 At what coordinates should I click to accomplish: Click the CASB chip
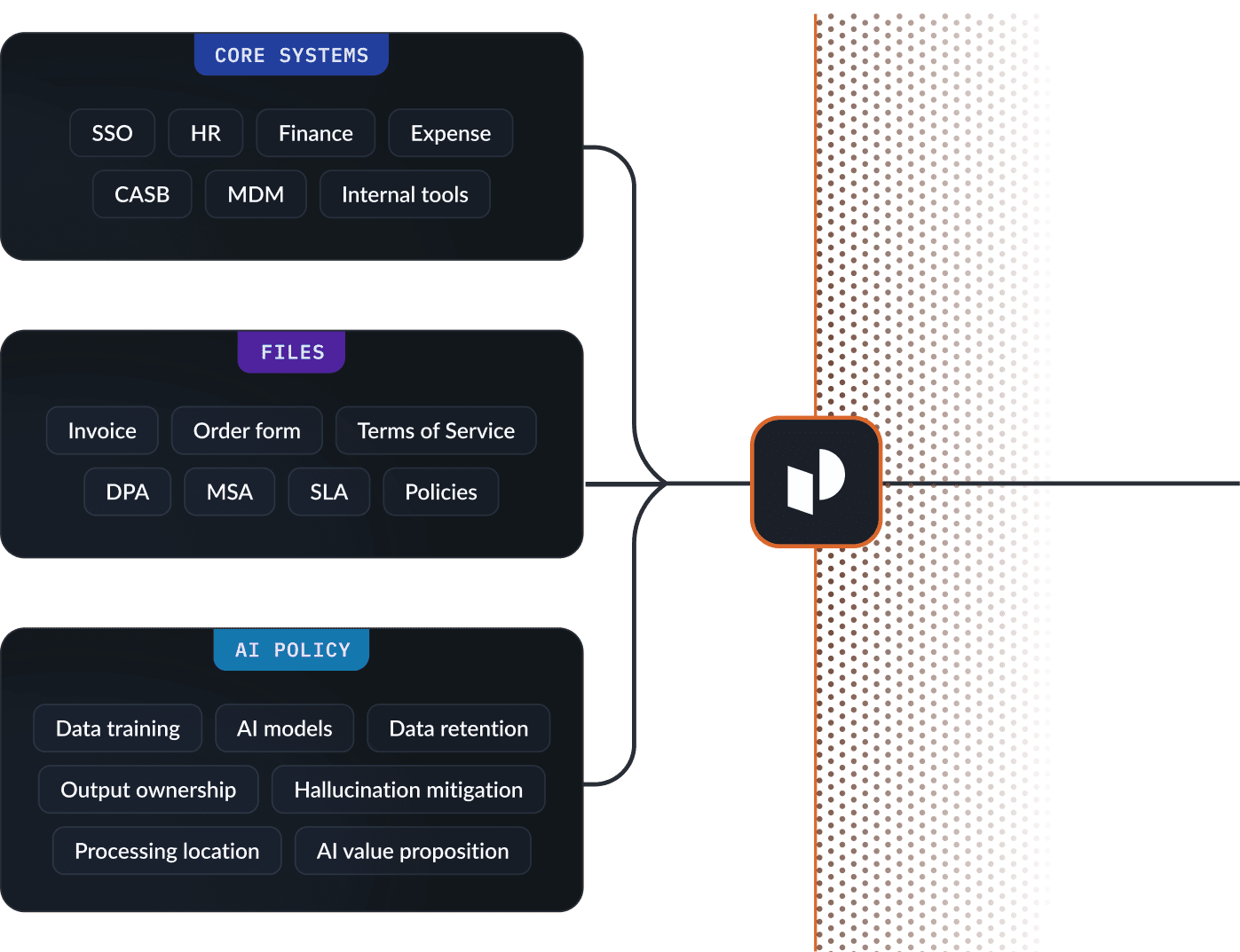tap(142, 194)
